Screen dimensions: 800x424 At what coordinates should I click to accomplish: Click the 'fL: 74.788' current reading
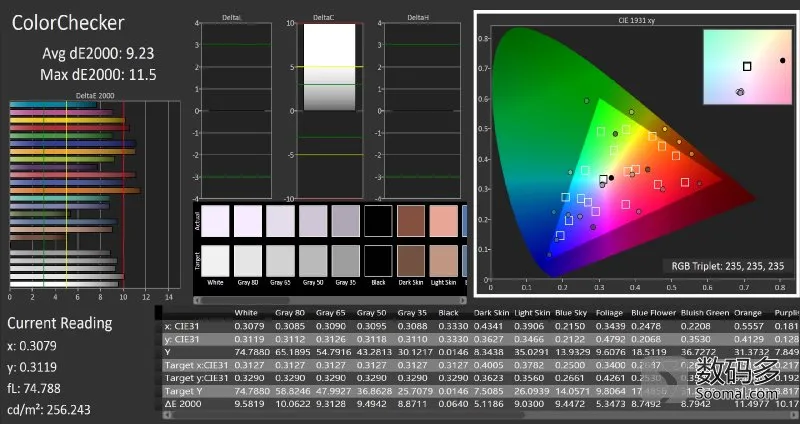tap(34, 388)
